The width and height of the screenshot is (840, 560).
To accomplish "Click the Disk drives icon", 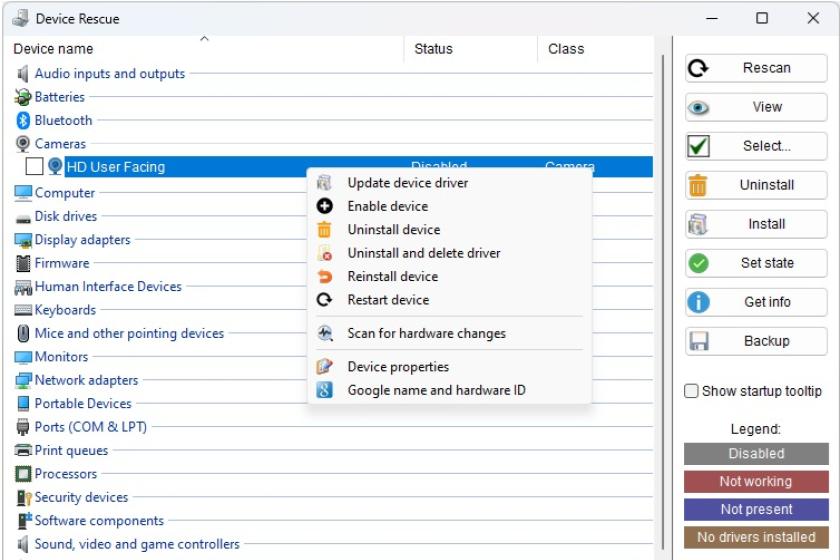I will (23, 218).
